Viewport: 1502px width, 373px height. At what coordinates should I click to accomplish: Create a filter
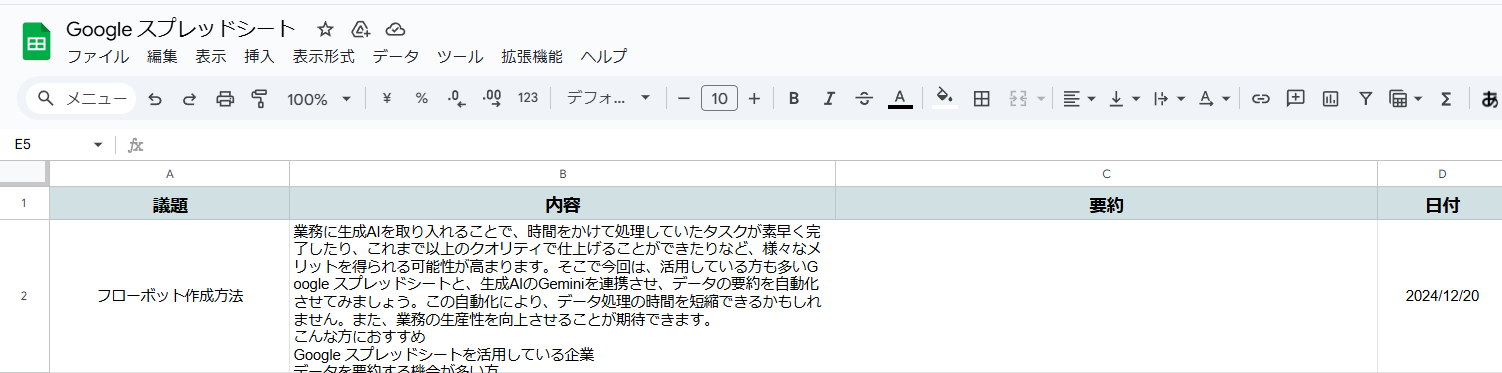coord(1365,99)
